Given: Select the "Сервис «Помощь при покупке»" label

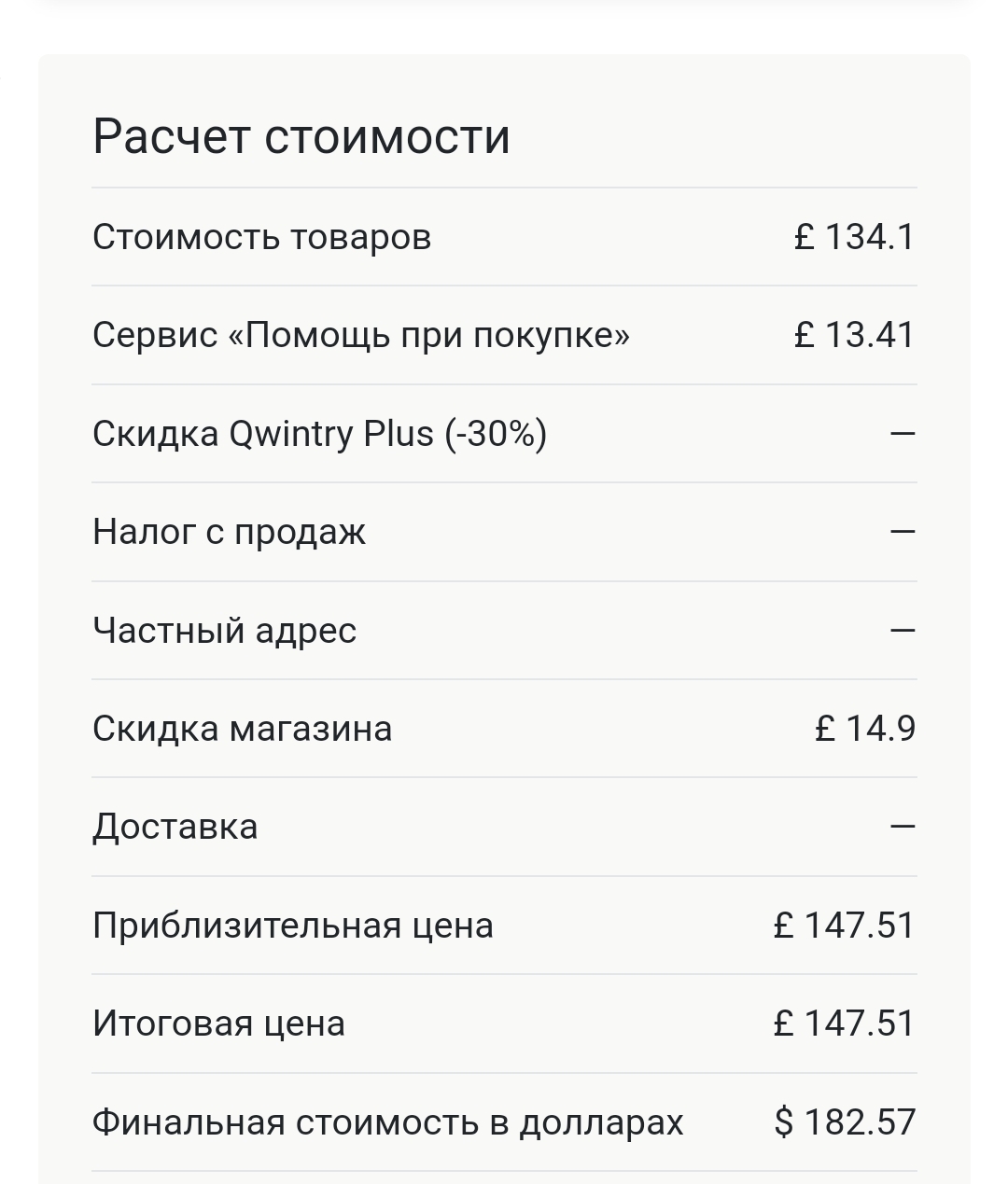Looking at the screenshot, I should point(361,335).
